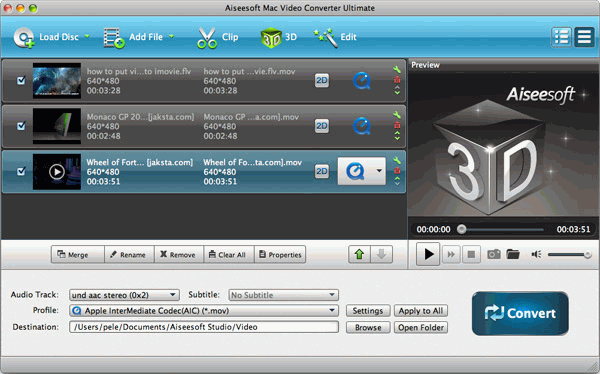Image resolution: width=600 pixels, height=374 pixels.
Task: Uncheck the Monaco GP video checkbox
Action: click(21, 126)
